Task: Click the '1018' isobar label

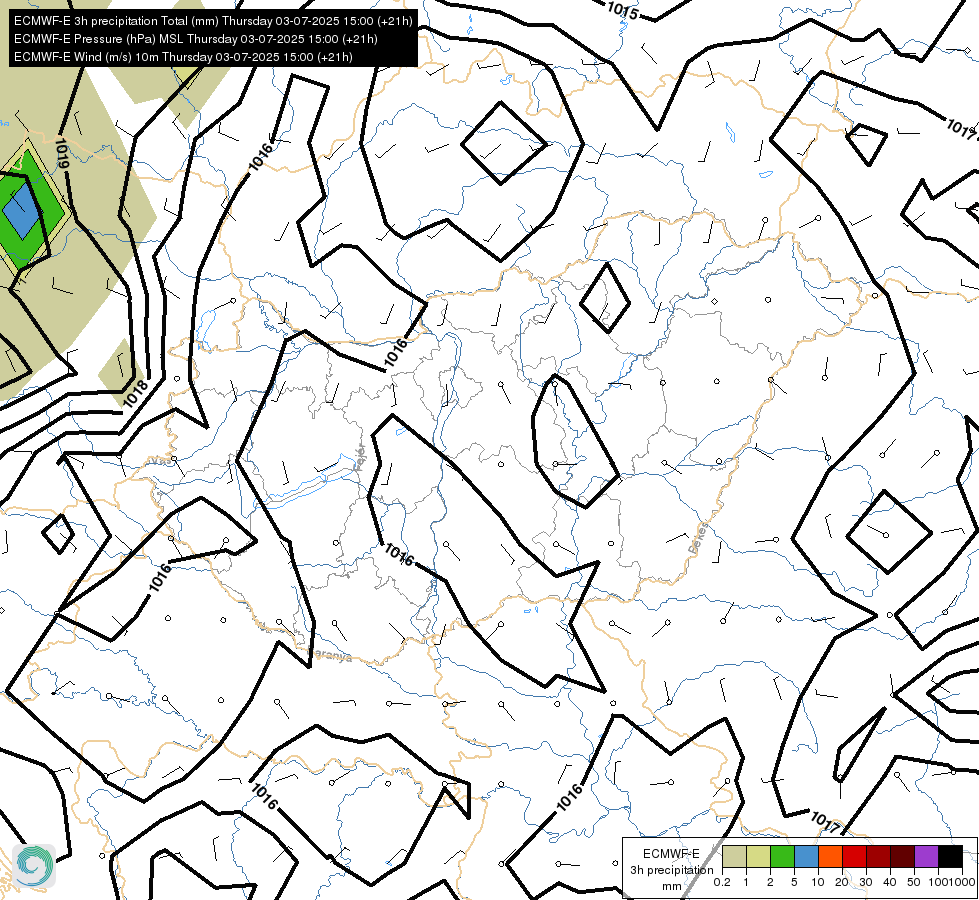Action: (135, 394)
